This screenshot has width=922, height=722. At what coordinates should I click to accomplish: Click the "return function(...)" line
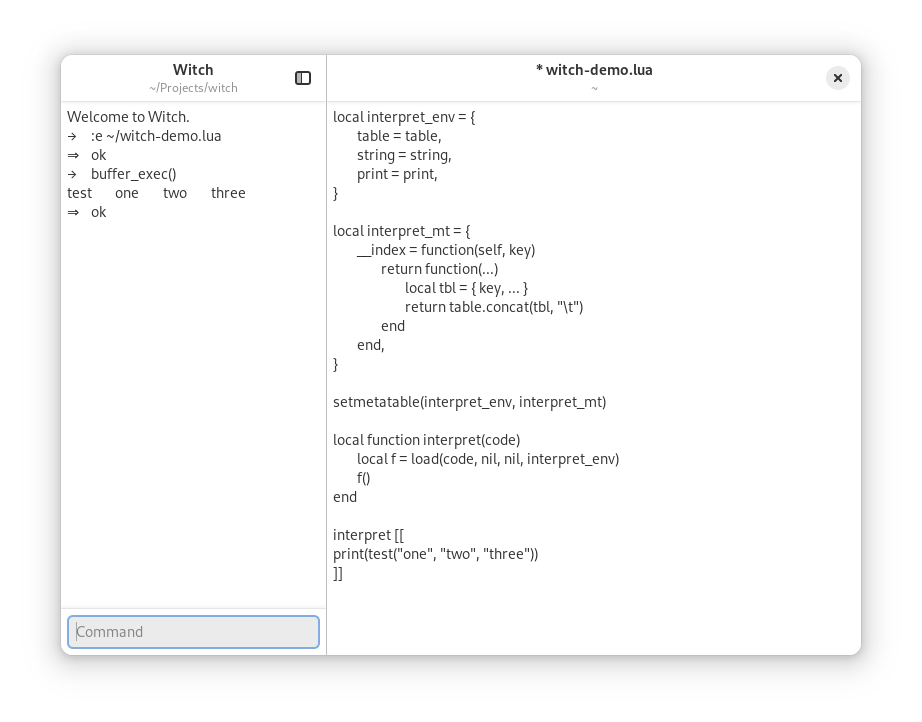439,269
